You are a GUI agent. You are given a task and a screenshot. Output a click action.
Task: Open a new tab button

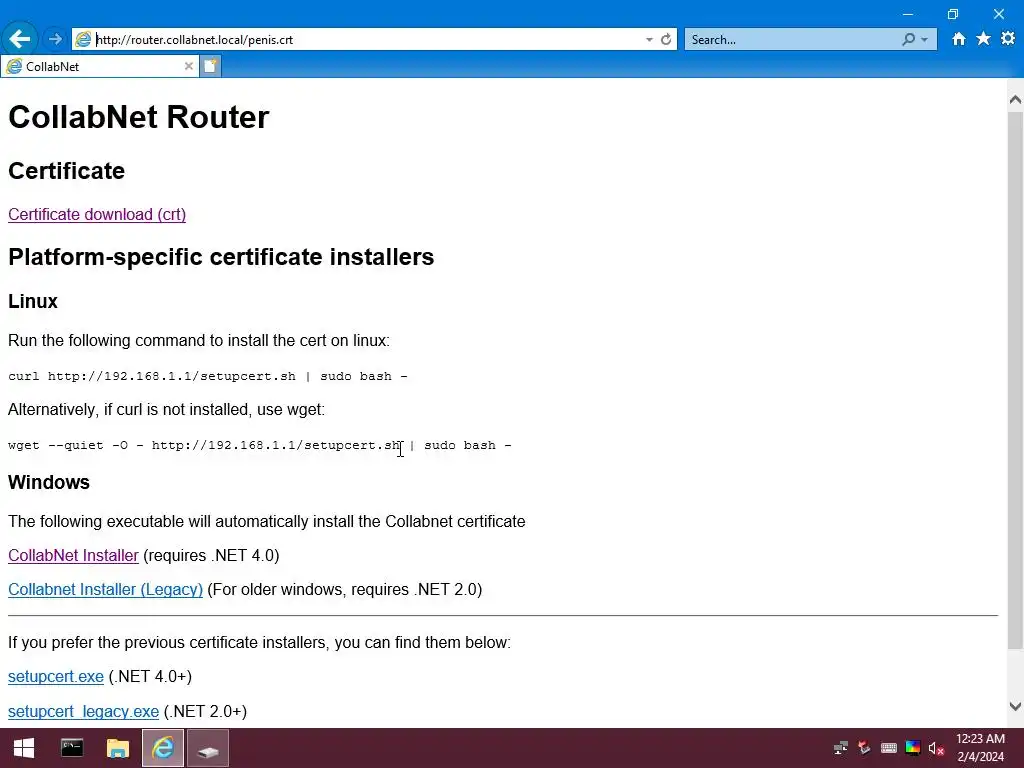210,66
